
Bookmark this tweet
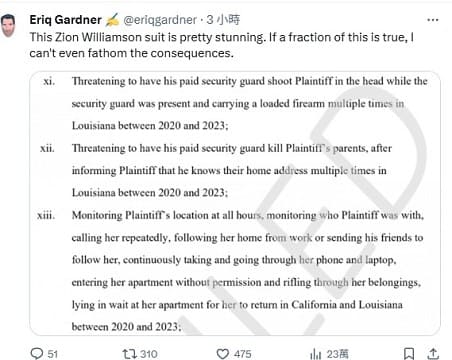coord(409,353)
